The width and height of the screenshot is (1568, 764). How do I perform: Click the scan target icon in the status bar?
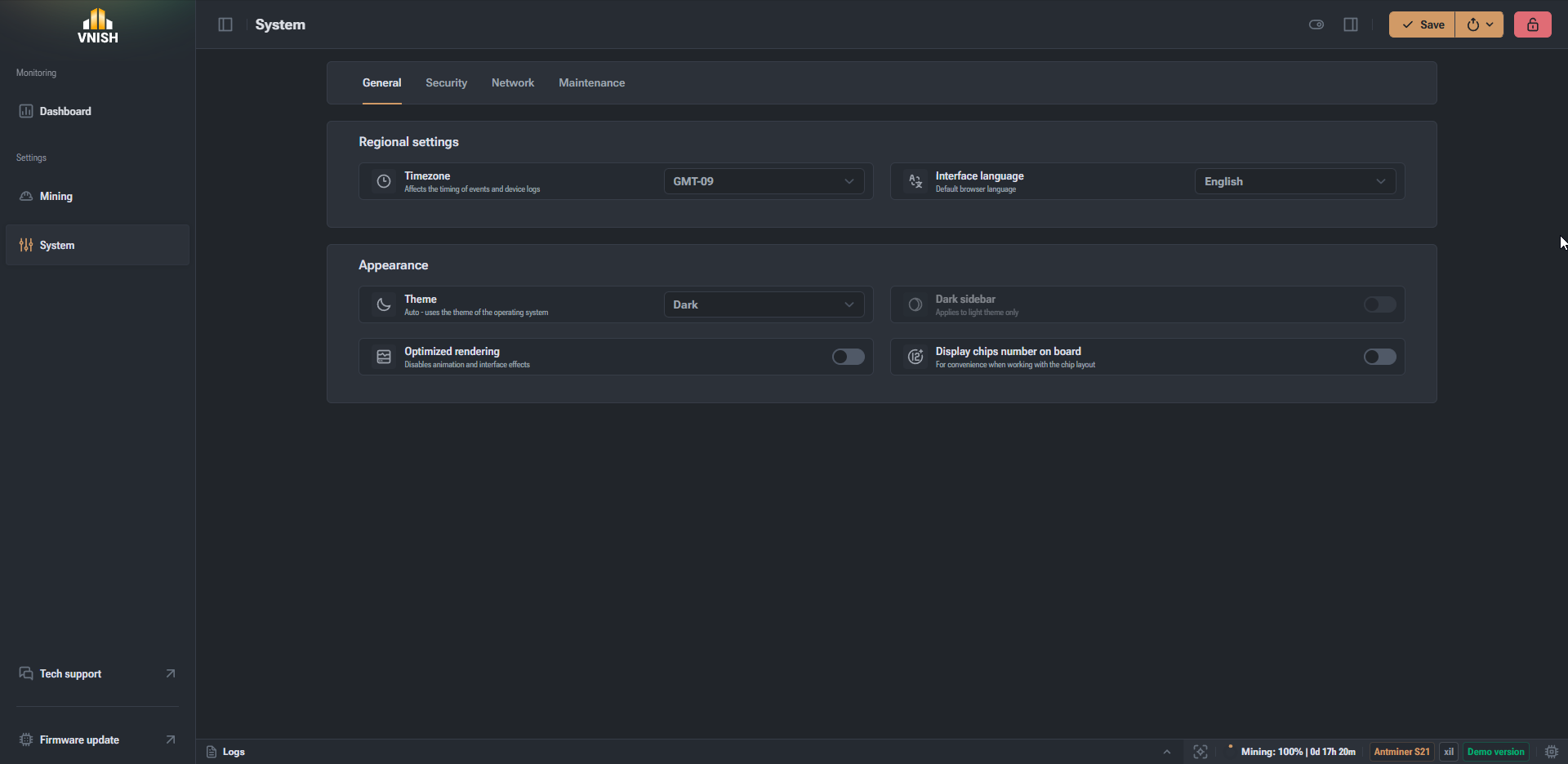click(x=1200, y=752)
